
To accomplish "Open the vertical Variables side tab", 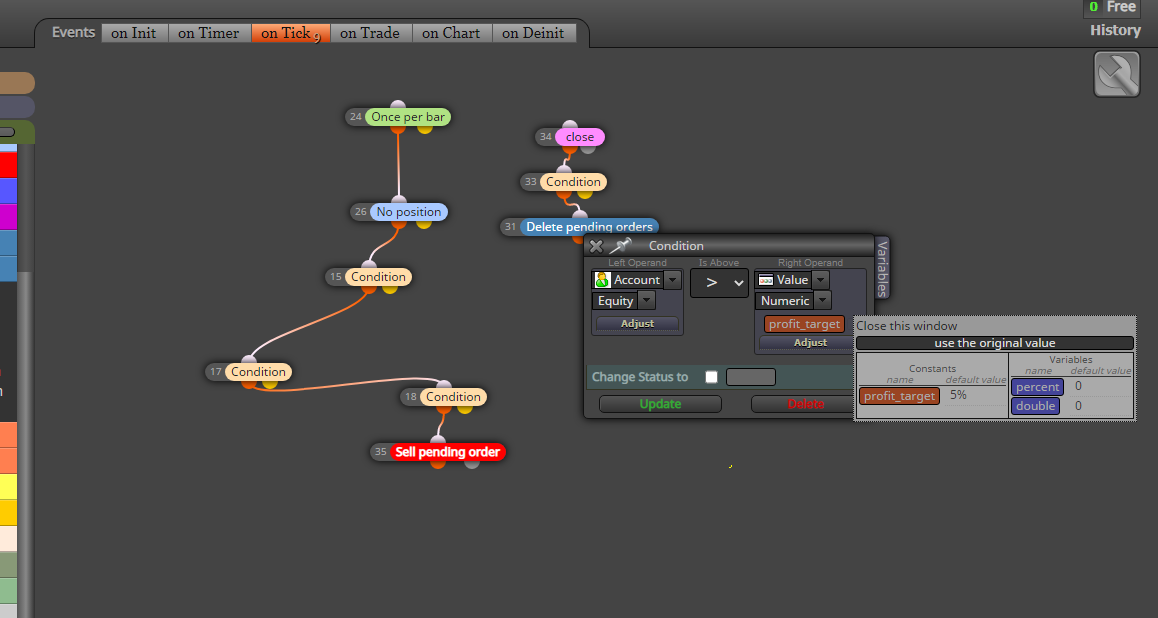I will click(883, 267).
